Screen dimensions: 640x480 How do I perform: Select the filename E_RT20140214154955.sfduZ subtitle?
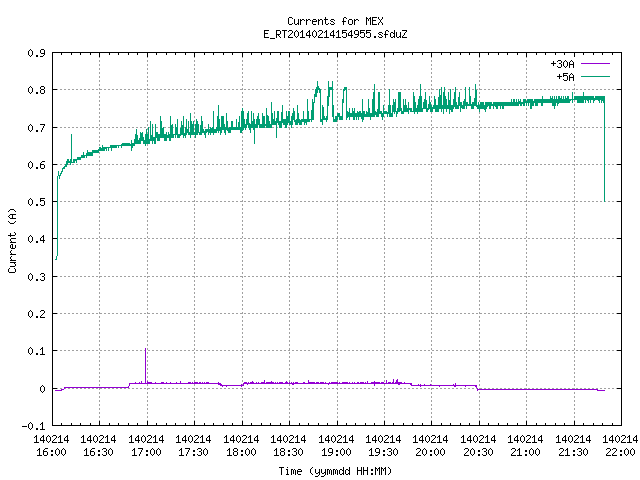coord(335,34)
